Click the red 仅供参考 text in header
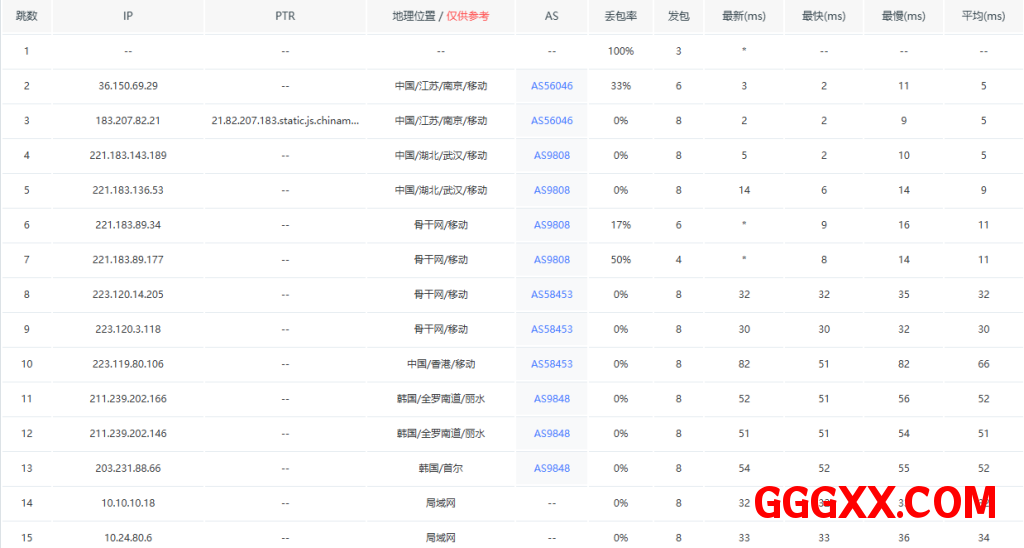 (x=468, y=17)
